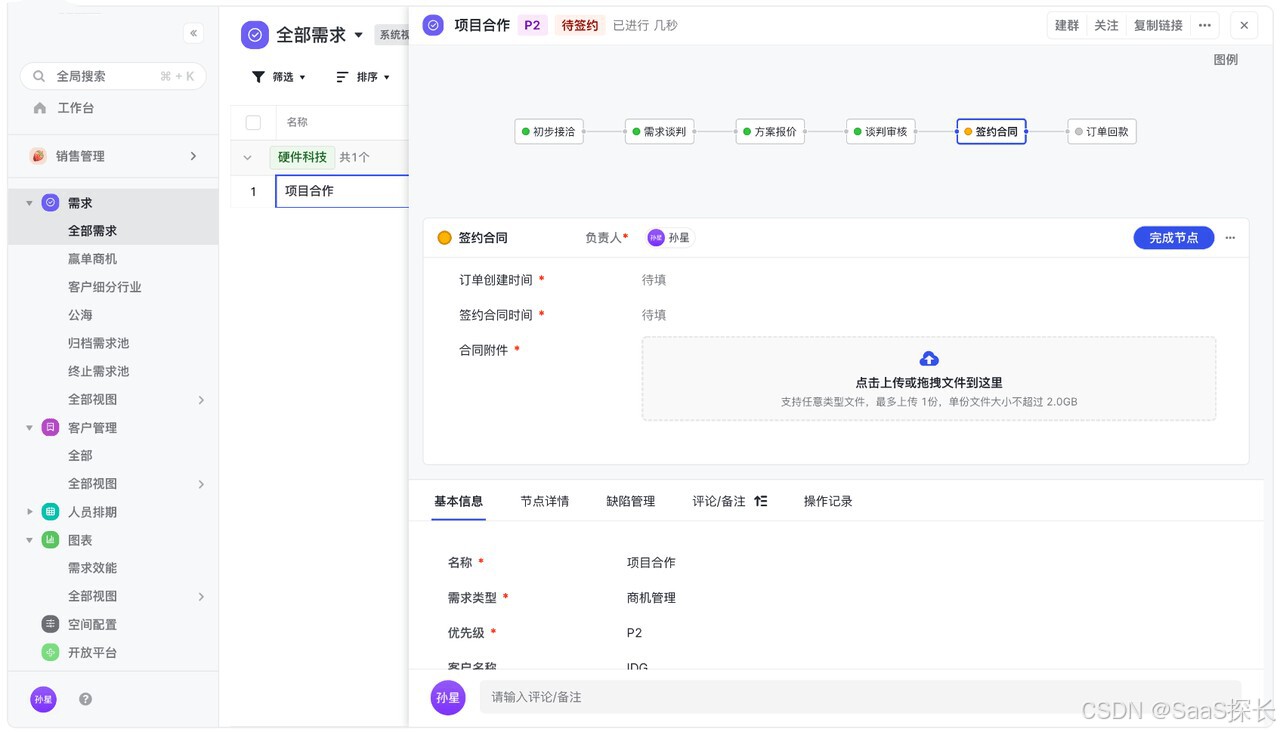Click the detail panel 项目合作 title icon

433,25
